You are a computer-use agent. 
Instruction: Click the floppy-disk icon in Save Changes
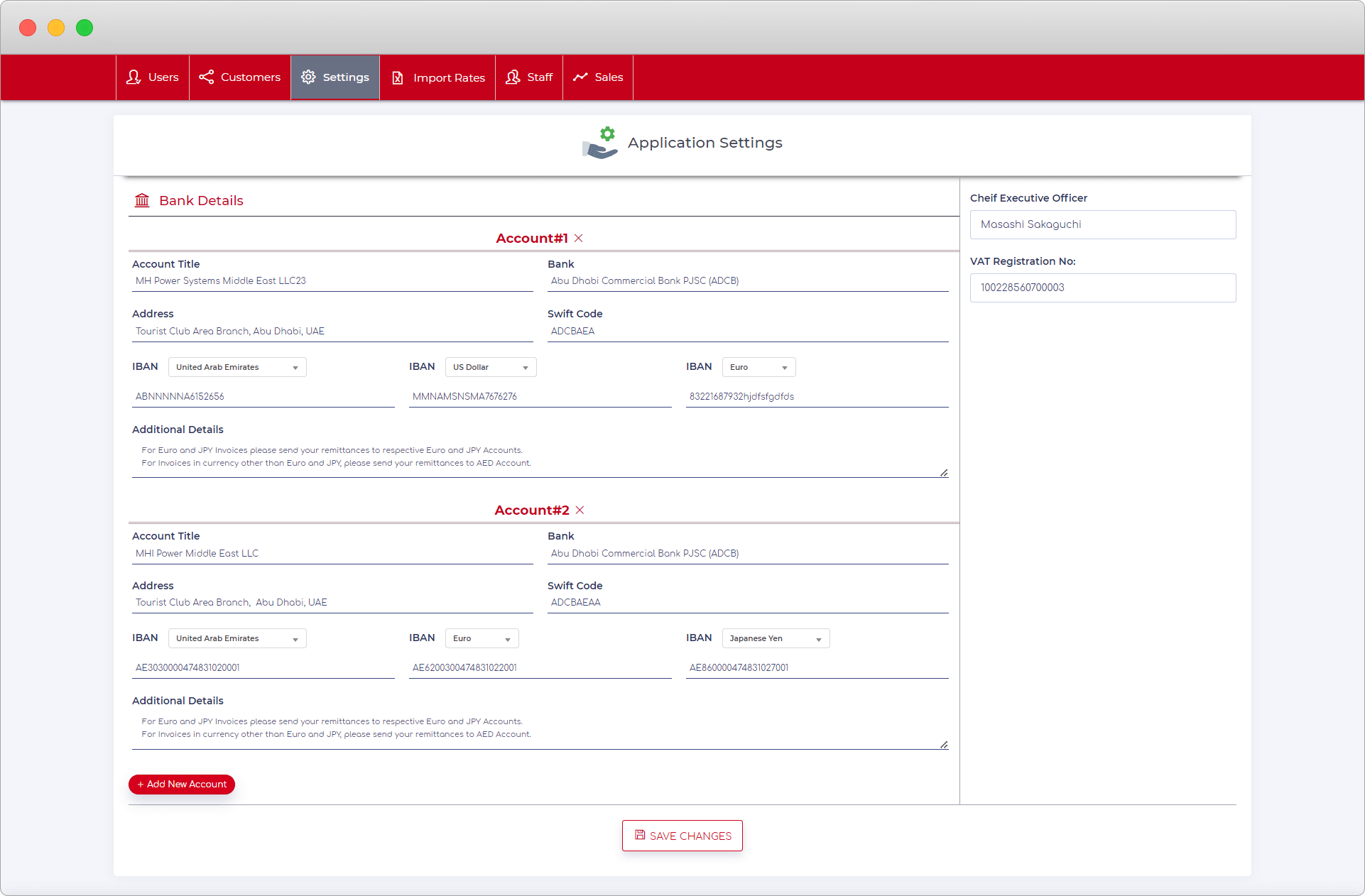(x=640, y=835)
